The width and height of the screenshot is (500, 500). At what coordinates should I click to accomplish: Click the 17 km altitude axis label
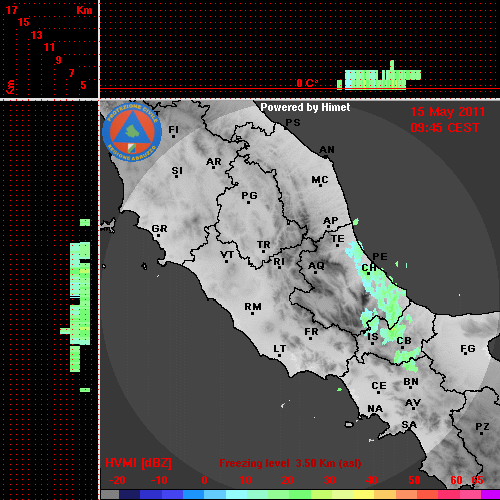click(12, 10)
